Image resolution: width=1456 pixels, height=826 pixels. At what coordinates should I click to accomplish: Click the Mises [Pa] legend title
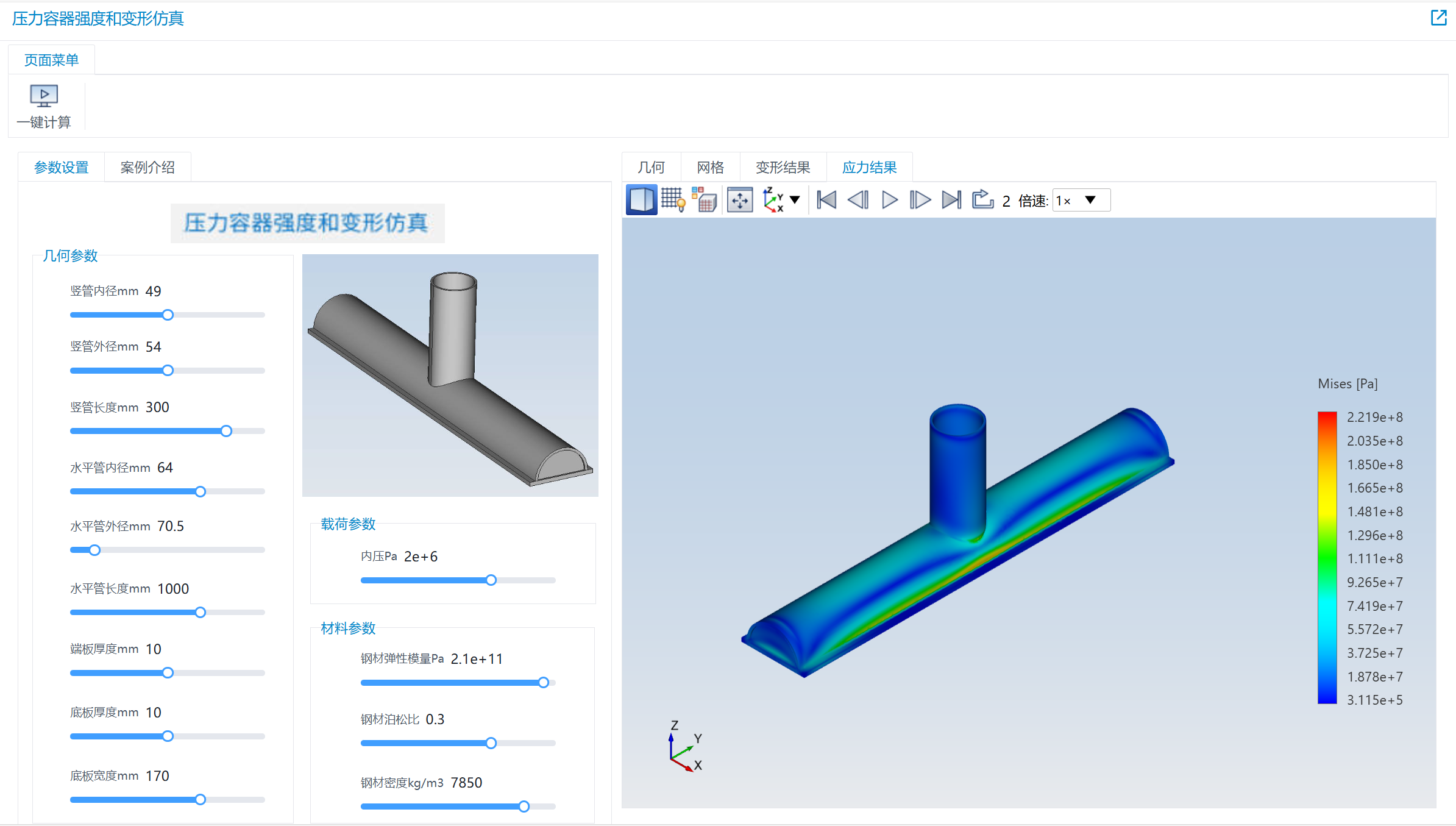point(1348,383)
